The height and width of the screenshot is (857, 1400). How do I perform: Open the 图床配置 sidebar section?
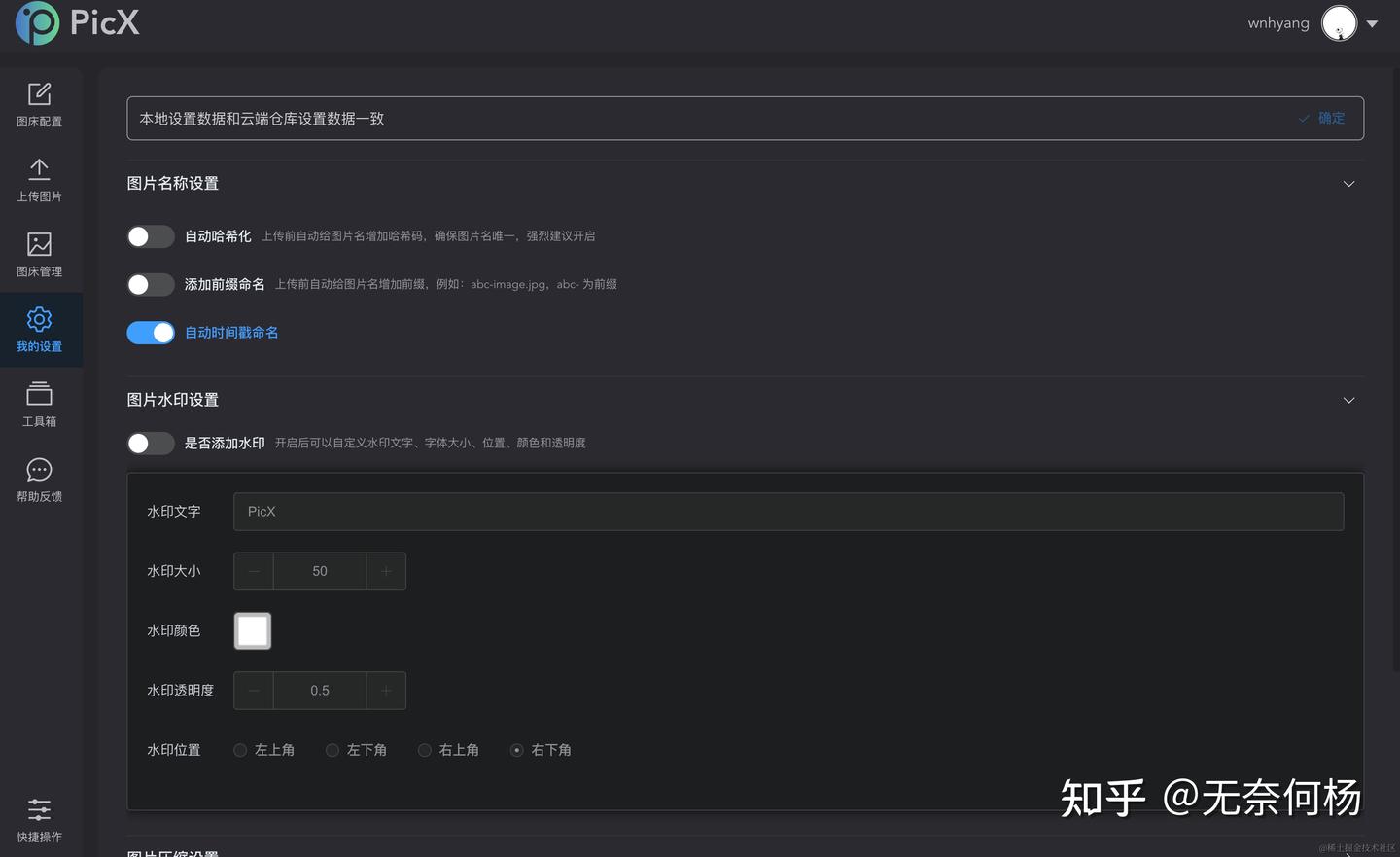tap(39, 103)
